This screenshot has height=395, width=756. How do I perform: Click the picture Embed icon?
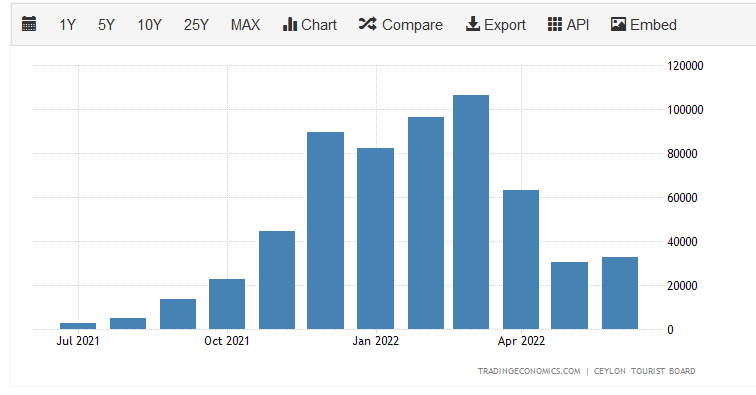pos(618,24)
